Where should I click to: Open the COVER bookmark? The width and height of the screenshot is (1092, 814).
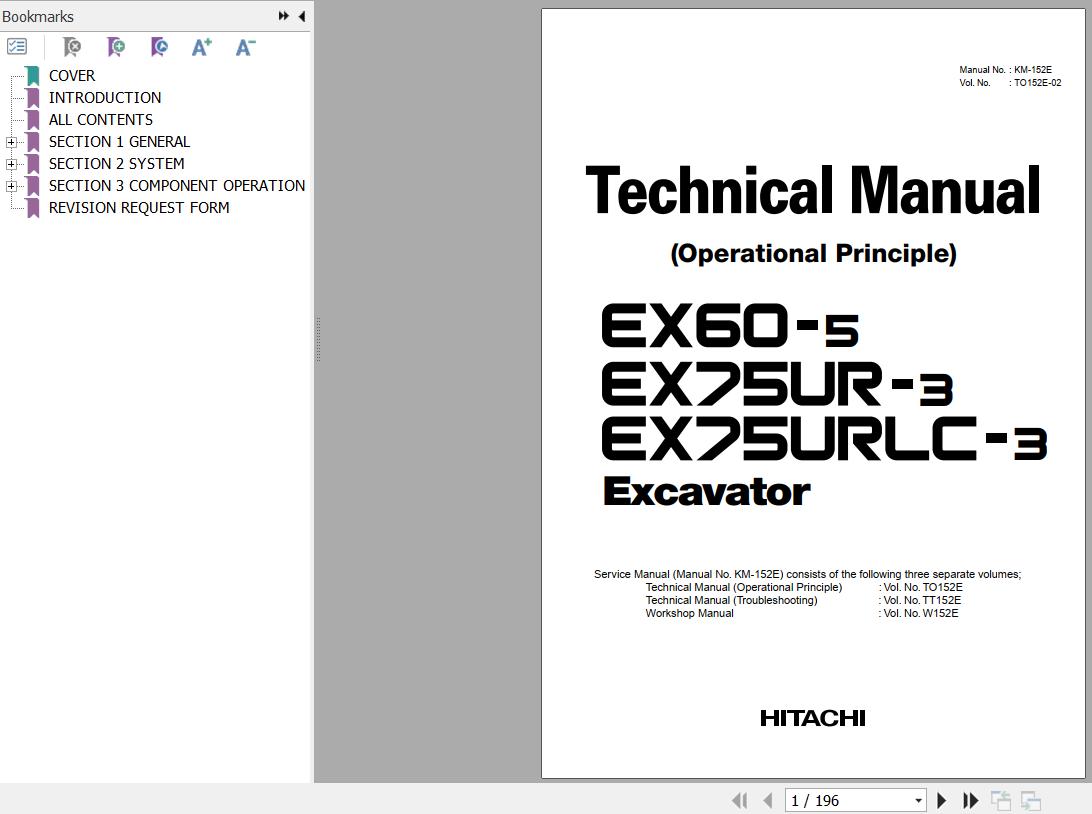click(x=72, y=75)
